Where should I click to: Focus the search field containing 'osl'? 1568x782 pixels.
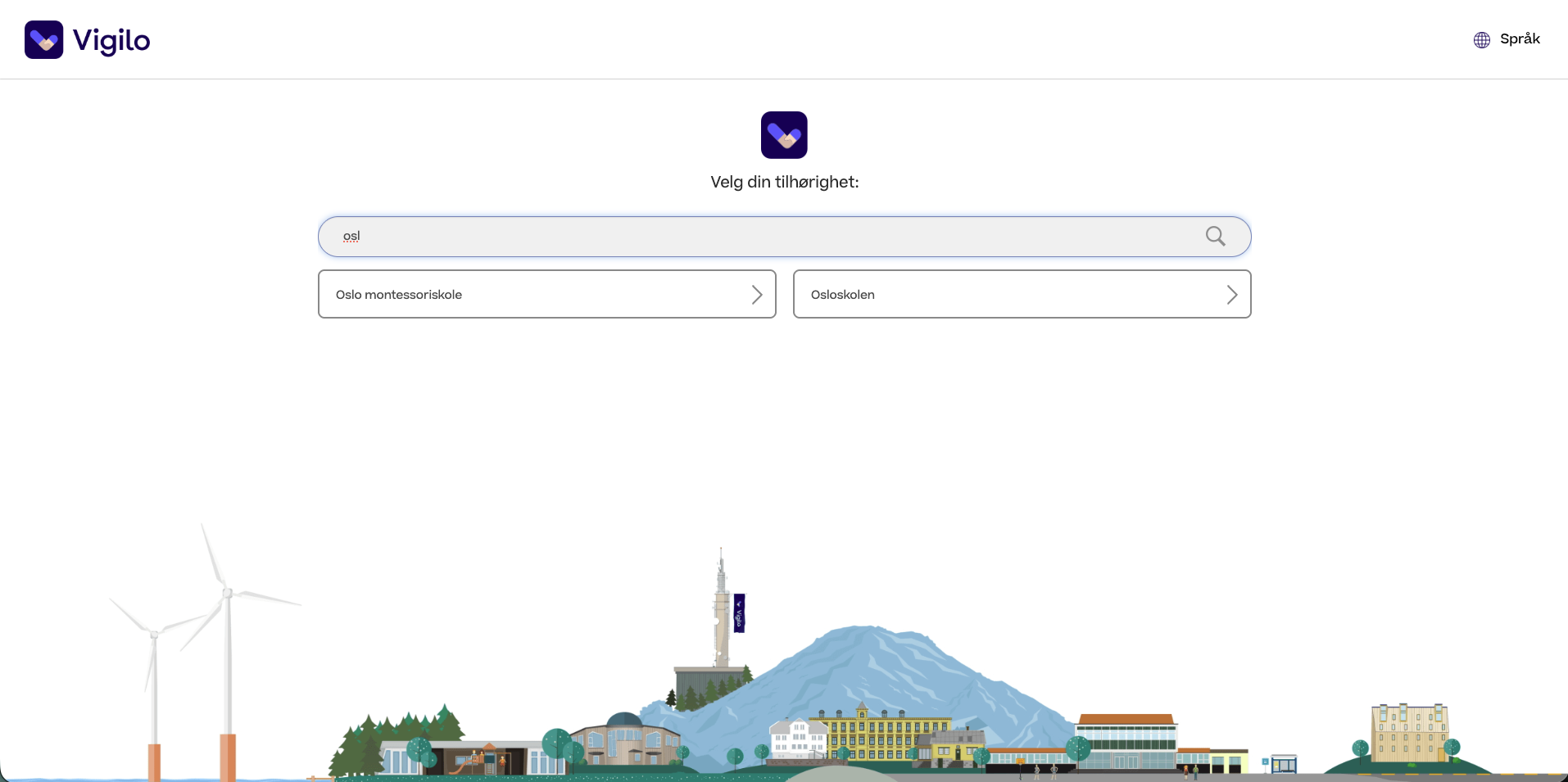[x=784, y=237]
